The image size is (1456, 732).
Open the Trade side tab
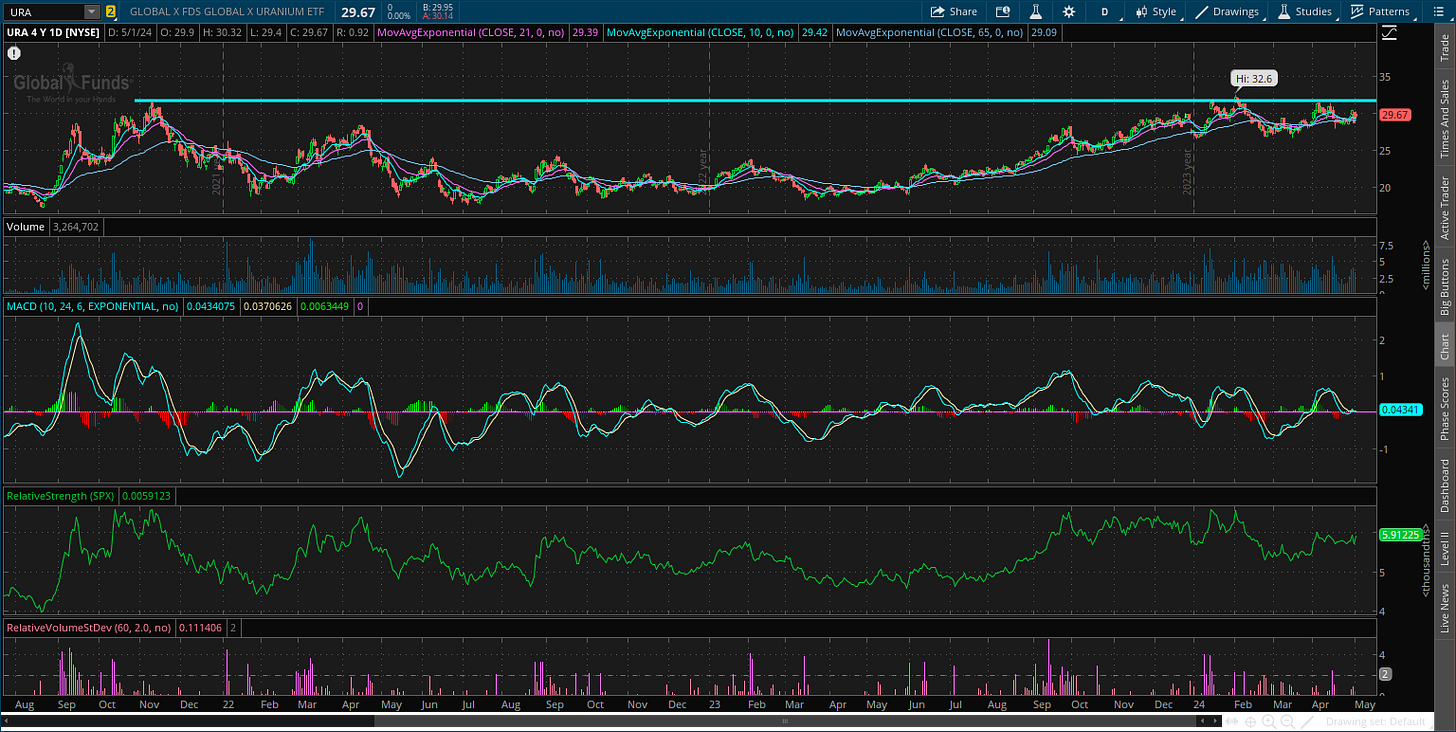(1444, 47)
